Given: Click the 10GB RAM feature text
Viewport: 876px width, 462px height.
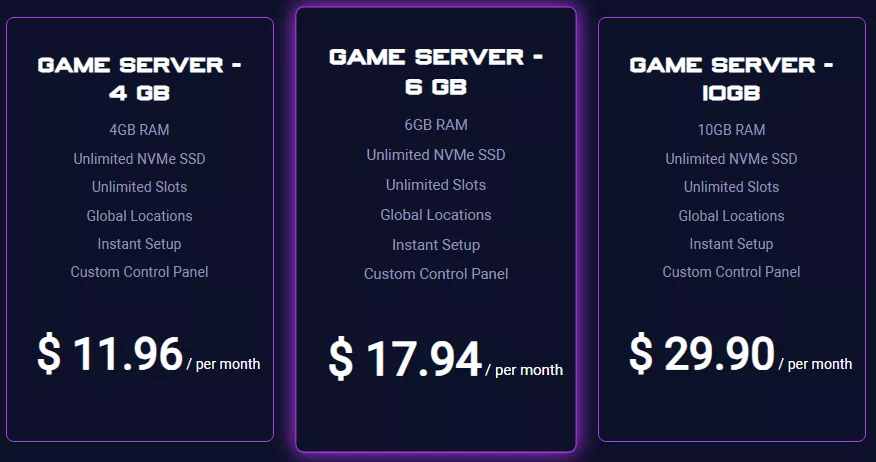Looking at the screenshot, I should click(x=731, y=130).
